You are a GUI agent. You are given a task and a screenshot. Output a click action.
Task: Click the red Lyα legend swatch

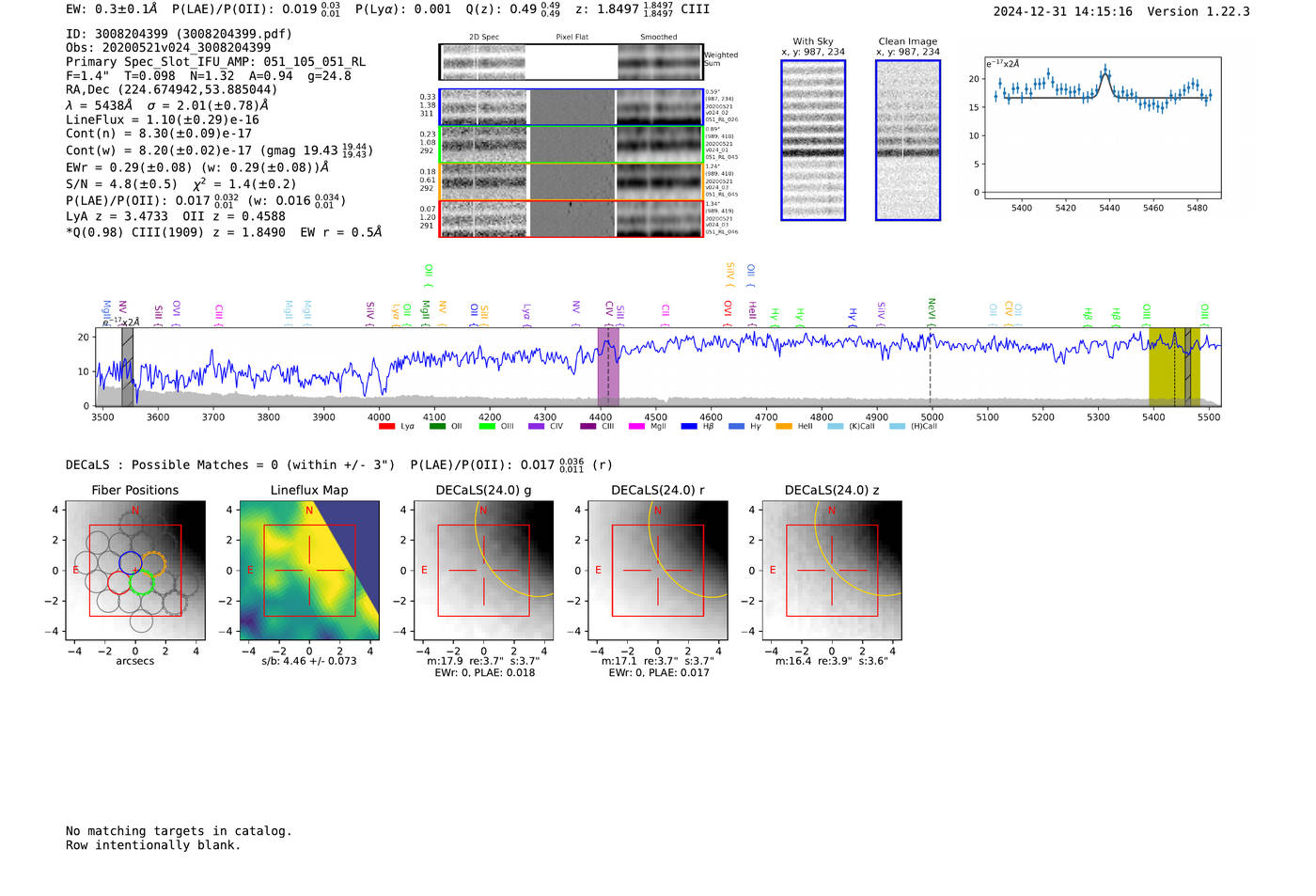pos(386,427)
